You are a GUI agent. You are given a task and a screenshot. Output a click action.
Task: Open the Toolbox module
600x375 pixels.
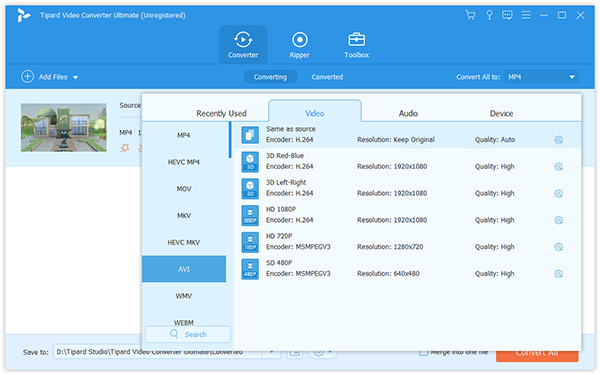click(x=356, y=45)
